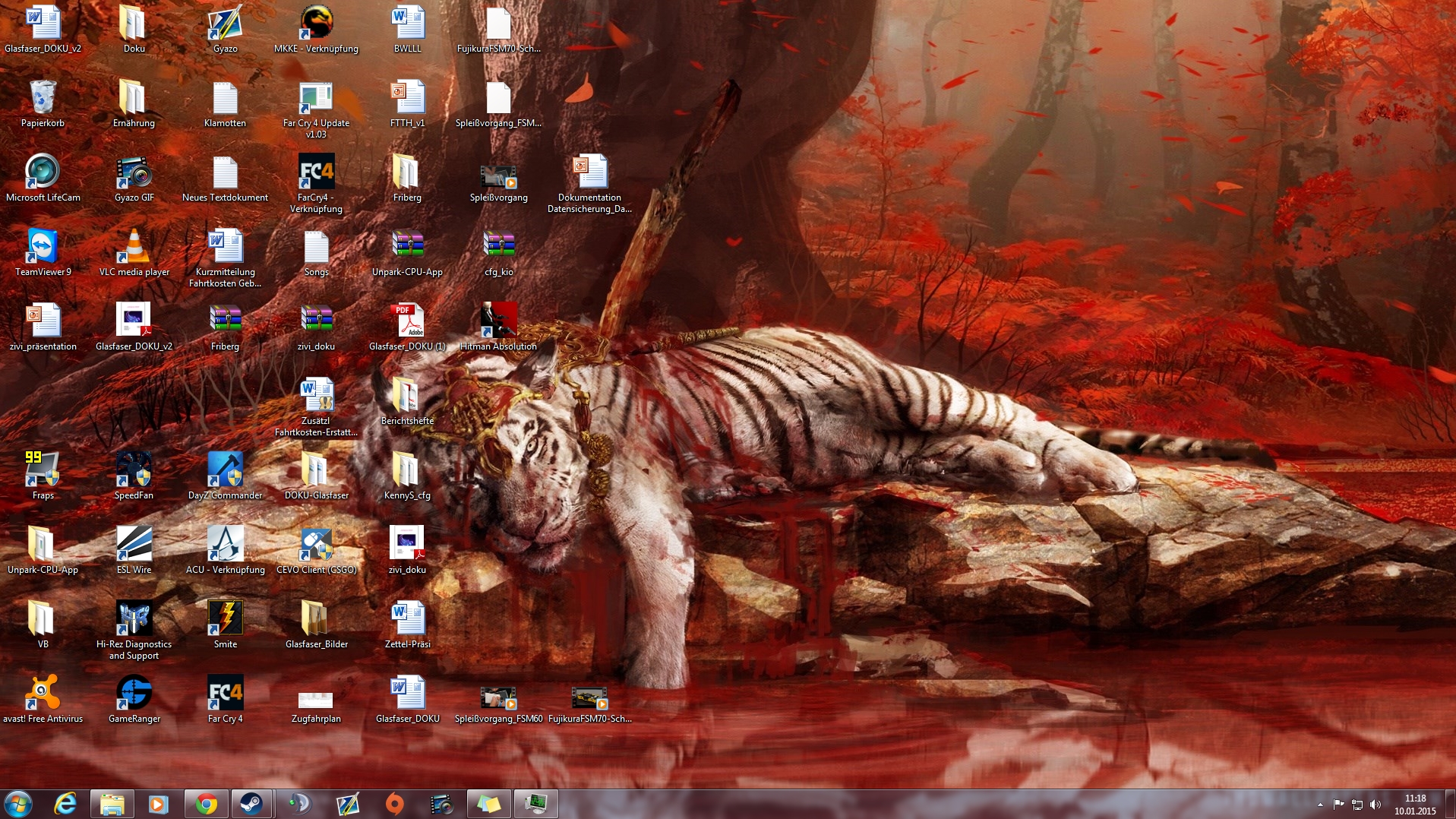Open the network connection tray icon

(x=1357, y=805)
